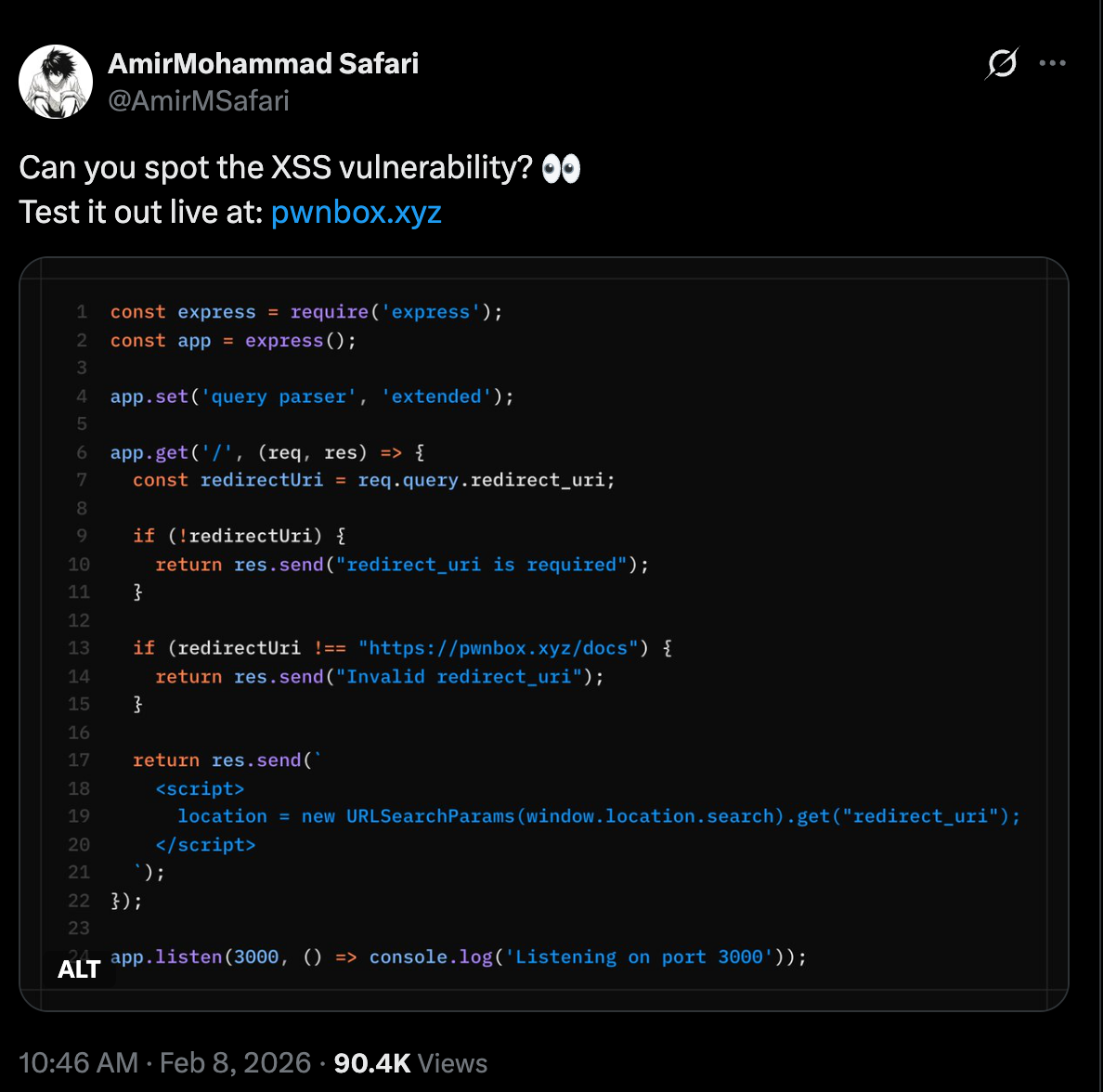Visit the @AmirMSafari handle

tap(200, 100)
